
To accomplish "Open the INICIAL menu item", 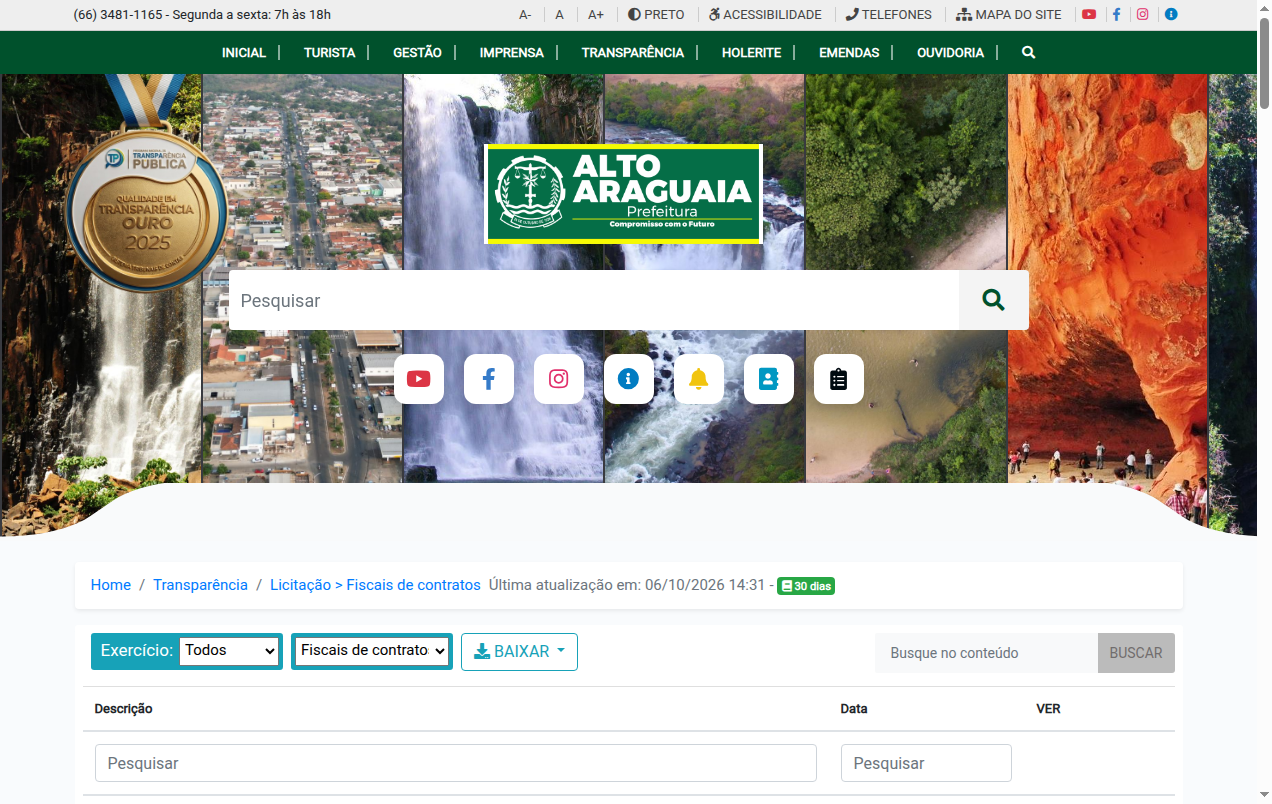I will [244, 53].
